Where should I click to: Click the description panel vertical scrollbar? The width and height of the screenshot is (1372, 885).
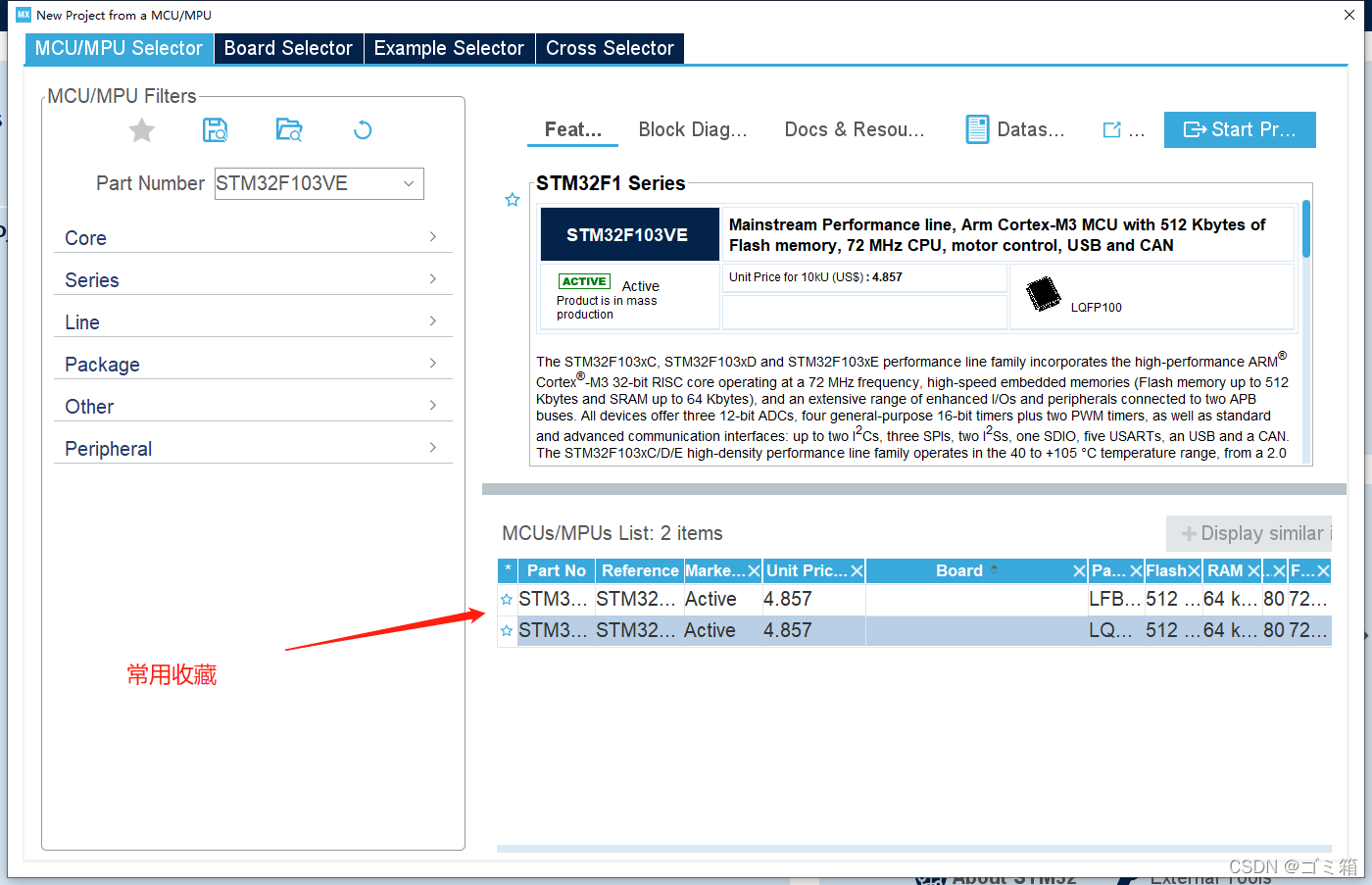coord(1306,228)
